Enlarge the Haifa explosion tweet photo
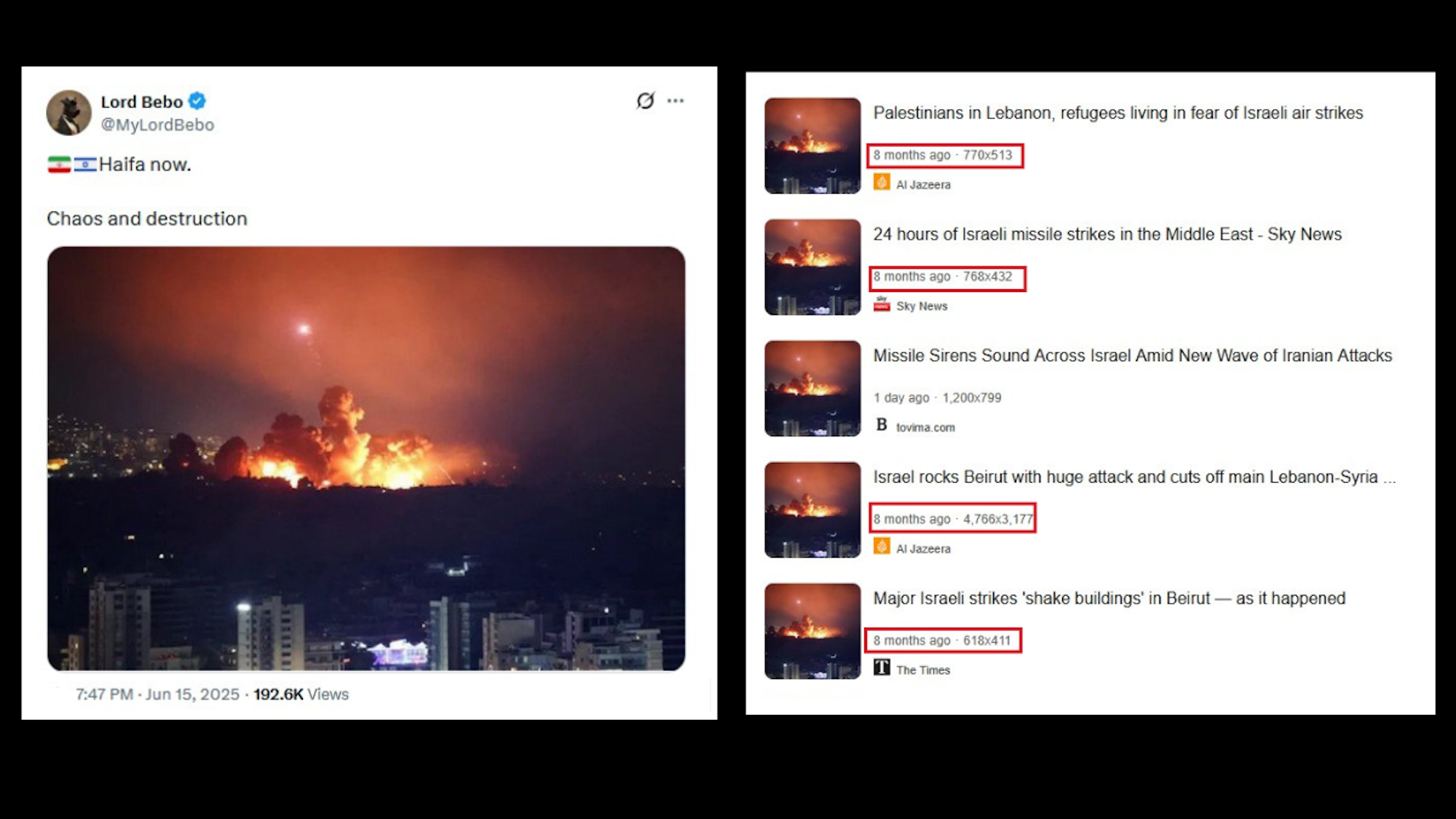Image resolution: width=1456 pixels, height=819 pixels. pyautogui.click(x=366, y=459)
